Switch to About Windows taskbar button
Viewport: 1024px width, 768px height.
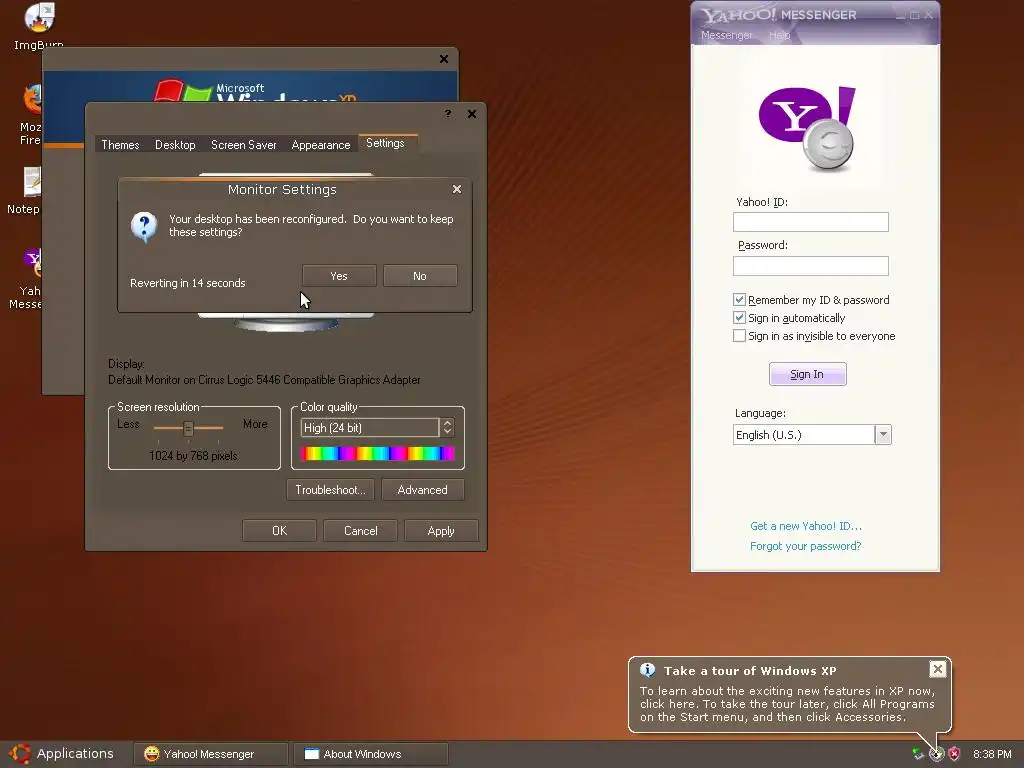[371, 754]
